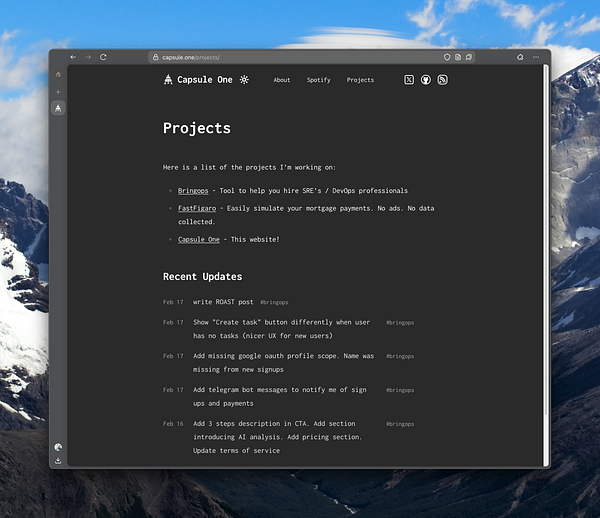This screenshot has width=600, height=518.
Task: Click the padlock icon in the address bar
Action: tap(155, 57)
